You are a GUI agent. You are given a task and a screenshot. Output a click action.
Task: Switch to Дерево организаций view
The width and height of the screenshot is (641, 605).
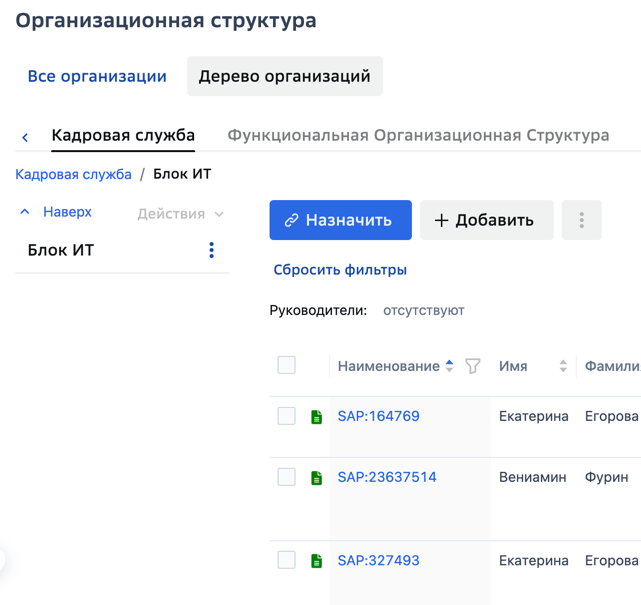click(285, 76)
